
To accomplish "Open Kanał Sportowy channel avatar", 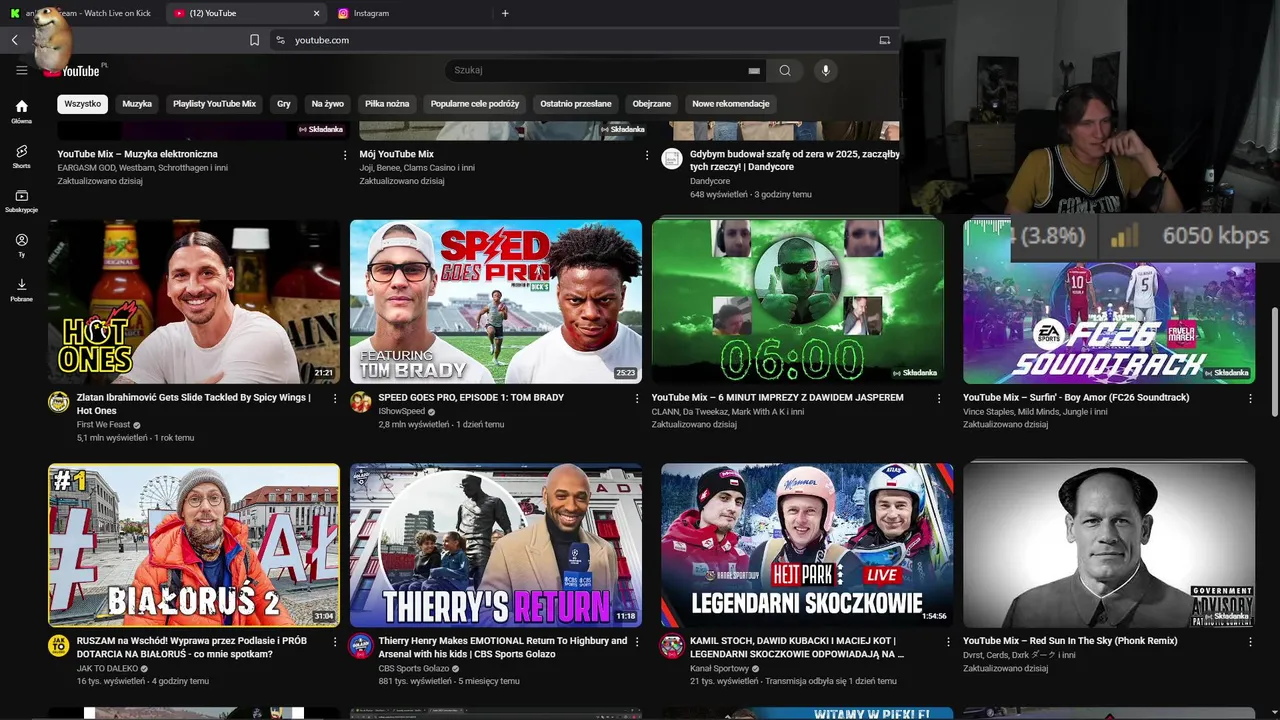I will coord(672,645).
